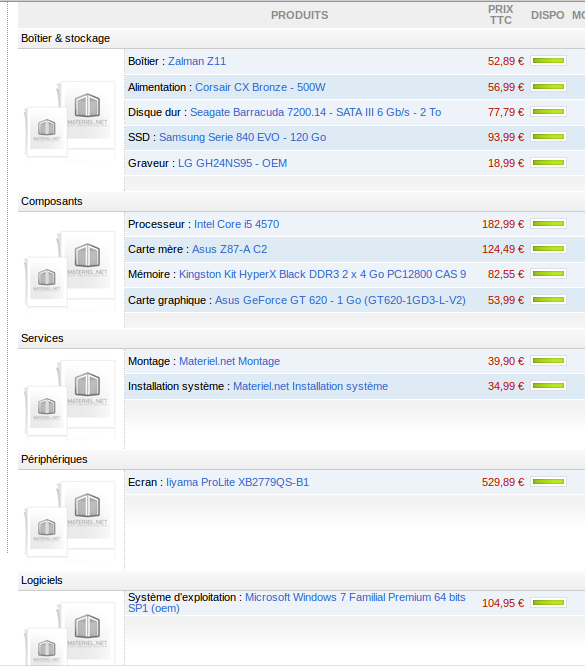
Task: Click the 34,99 € price
Action: point(506,387)
